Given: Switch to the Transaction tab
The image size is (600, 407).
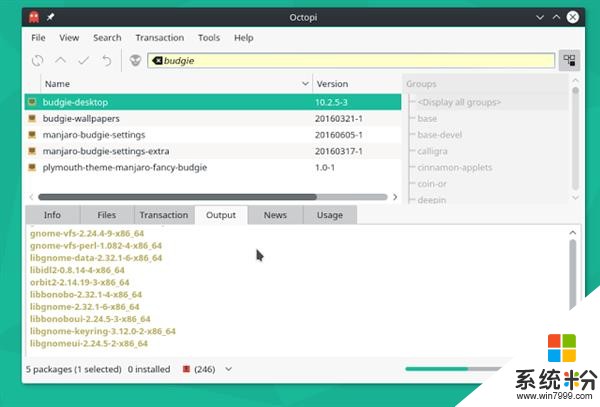Looking at the screenshot, I should 164,215.
